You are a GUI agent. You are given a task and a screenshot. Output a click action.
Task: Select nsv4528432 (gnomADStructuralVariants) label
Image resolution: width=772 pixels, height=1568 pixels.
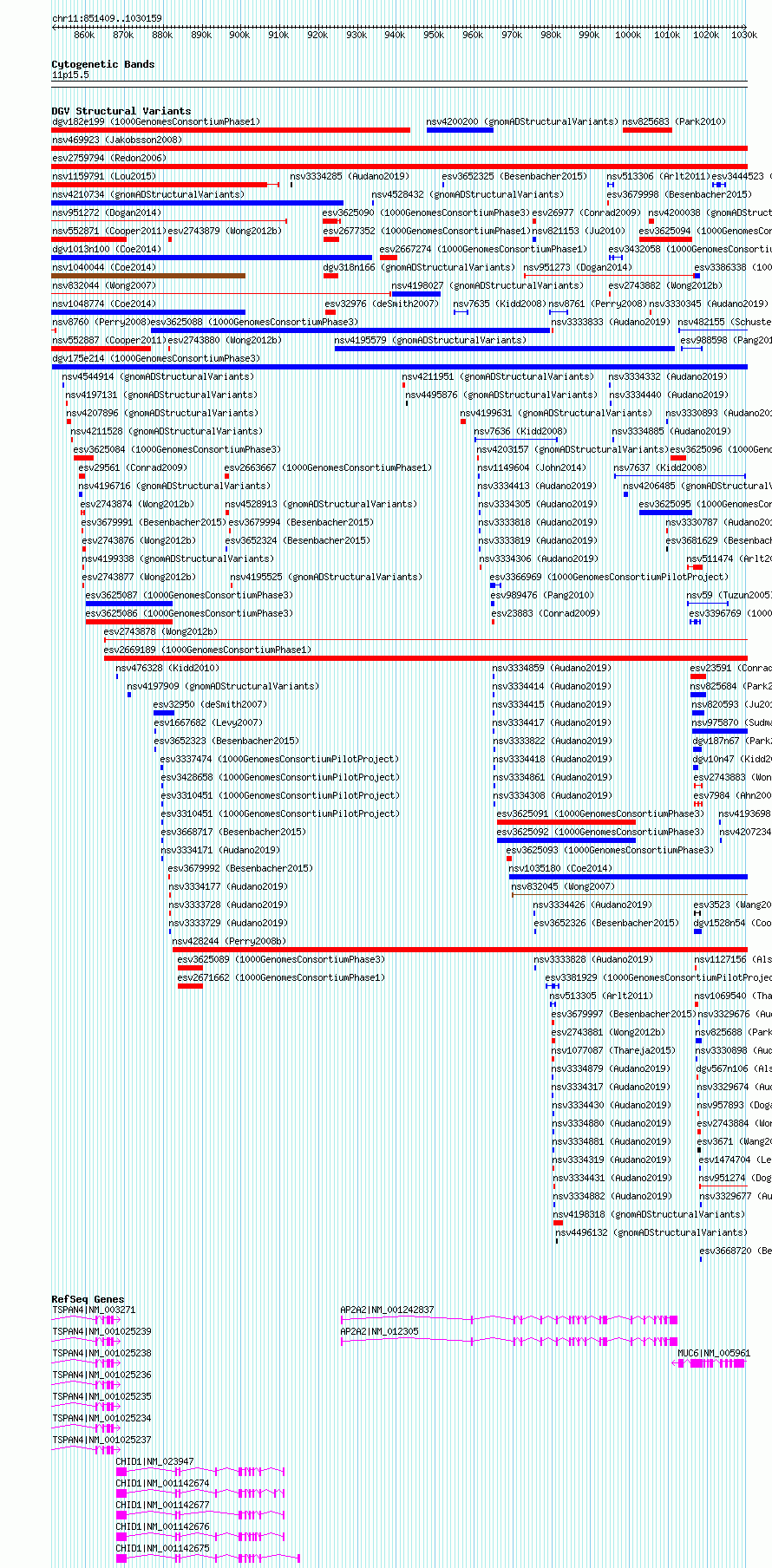click(468, 194)
